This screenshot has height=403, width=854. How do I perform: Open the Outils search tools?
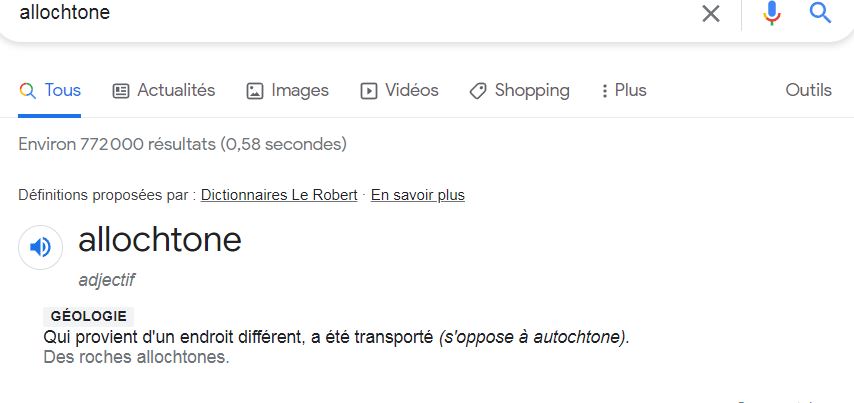808,90
